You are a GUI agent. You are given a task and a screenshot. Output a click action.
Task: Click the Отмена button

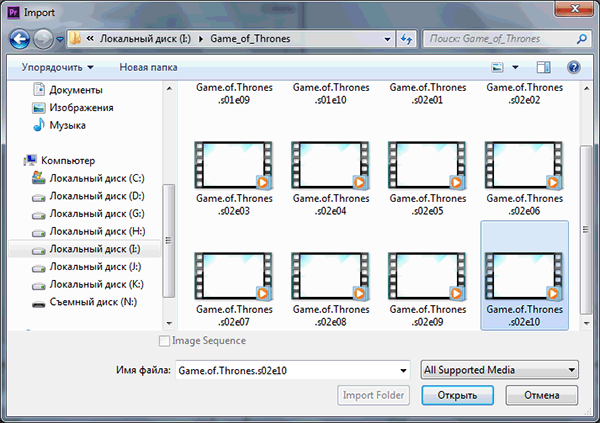coord(541,395)
